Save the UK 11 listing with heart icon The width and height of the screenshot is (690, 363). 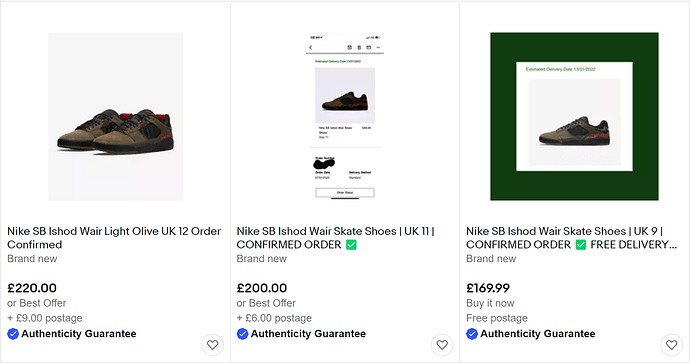pos(442,345)
